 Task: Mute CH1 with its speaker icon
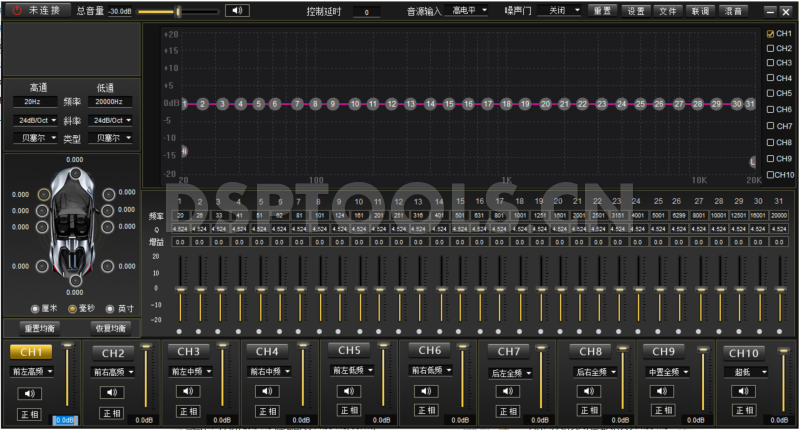pos(31,392)
